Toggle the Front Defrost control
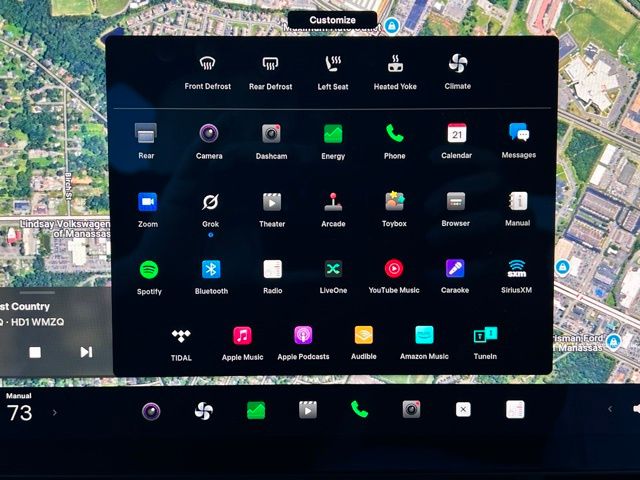640x480 pixels. click(208, 65)
